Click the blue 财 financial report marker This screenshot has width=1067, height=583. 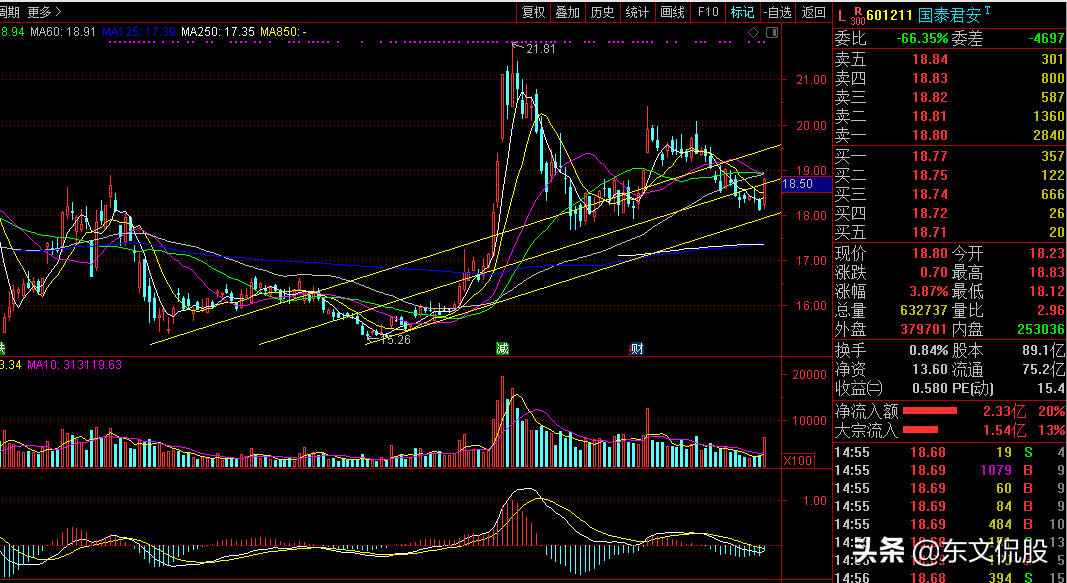tap(637, 349)
